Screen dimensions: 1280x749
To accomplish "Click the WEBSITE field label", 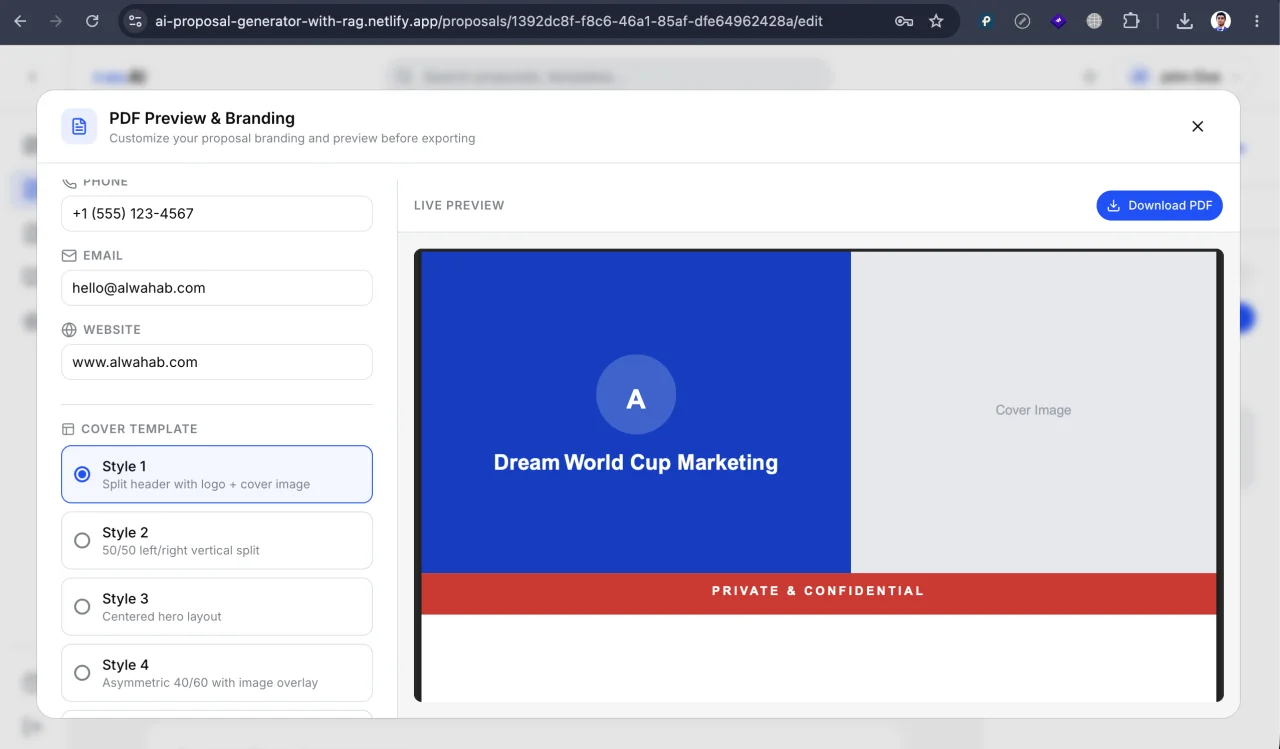I will [x=112, y=330].
